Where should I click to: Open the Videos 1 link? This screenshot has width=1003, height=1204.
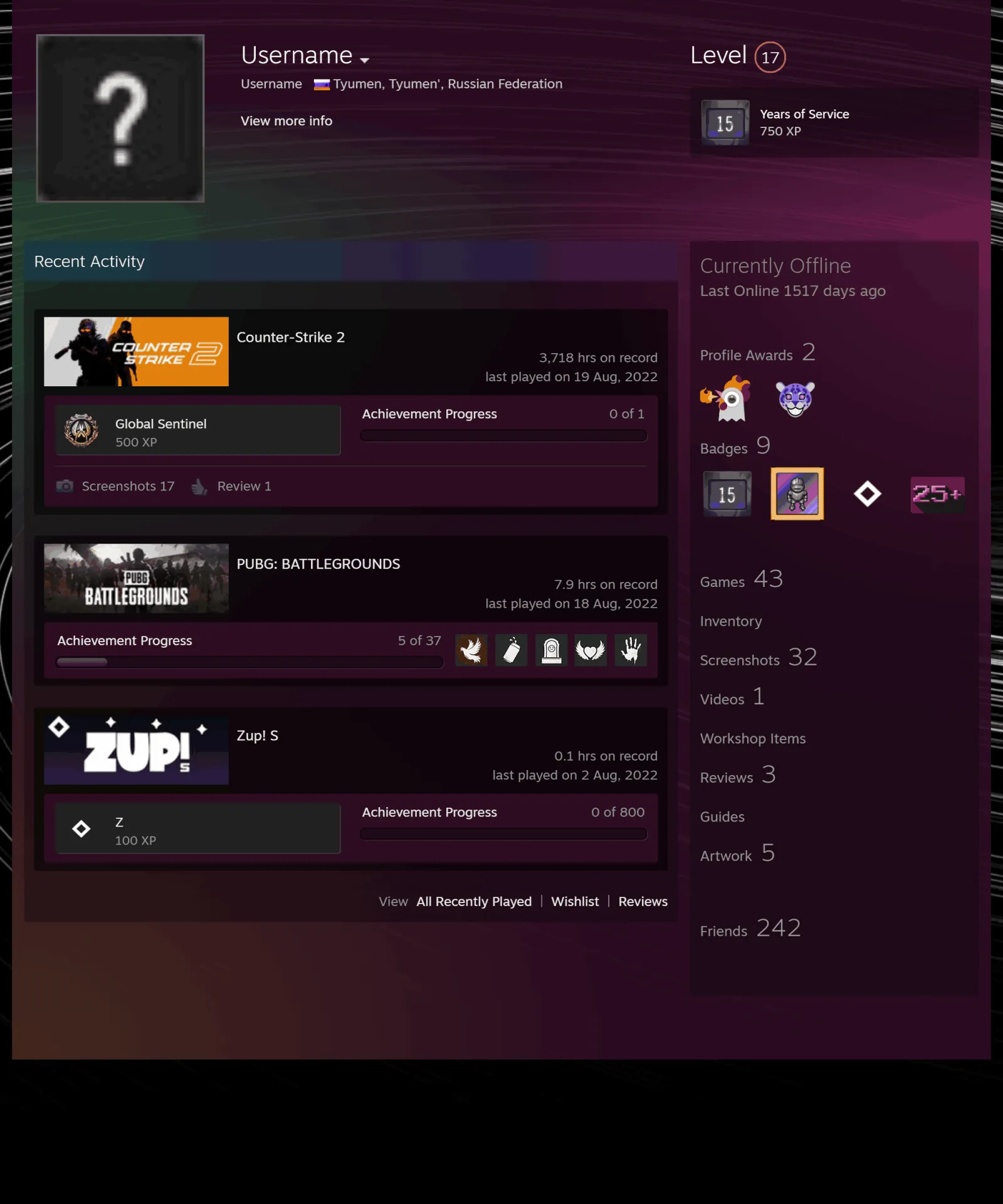tap(732, 697)
